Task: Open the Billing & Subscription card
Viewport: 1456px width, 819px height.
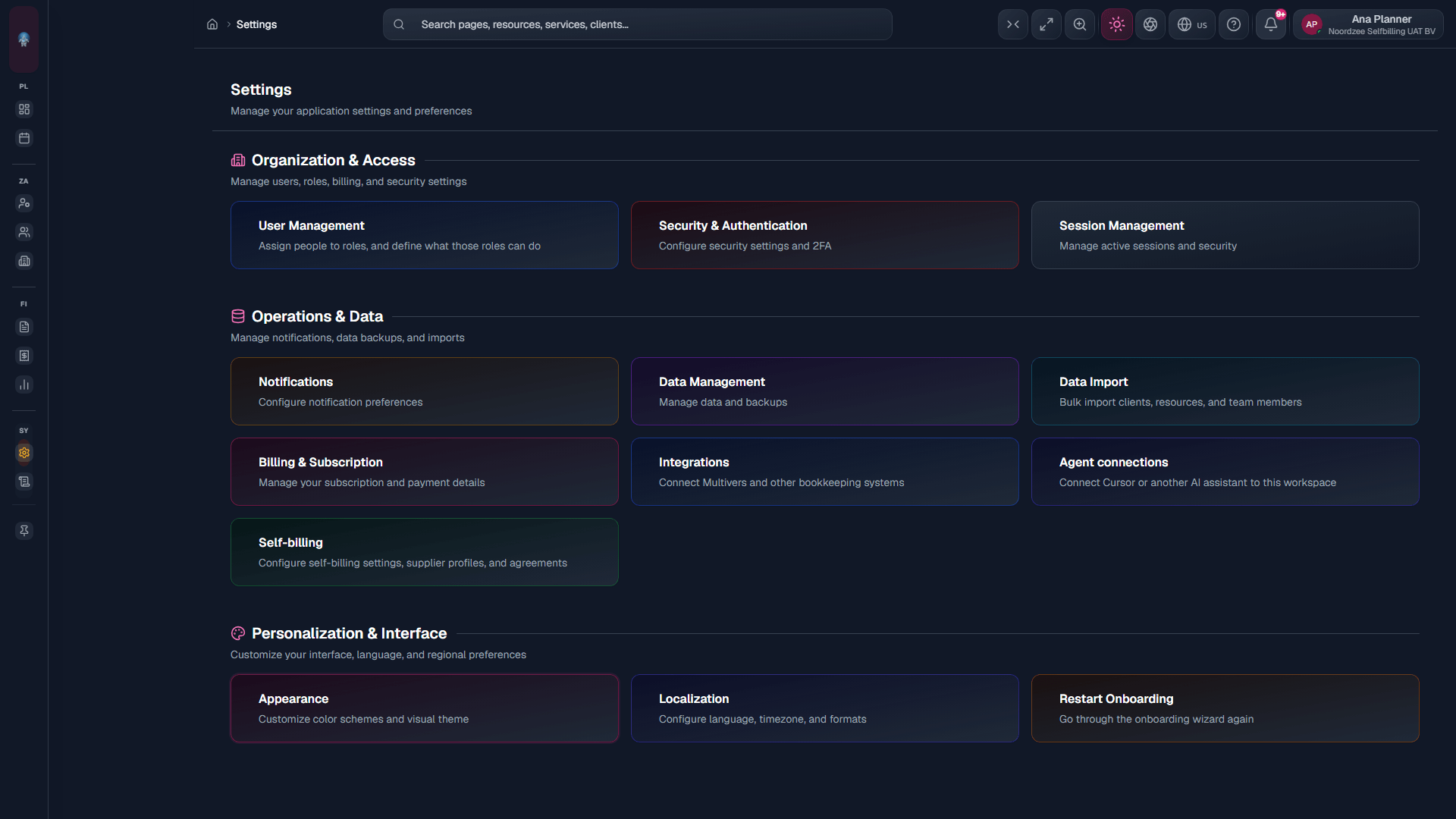Action: coord(425,472)
